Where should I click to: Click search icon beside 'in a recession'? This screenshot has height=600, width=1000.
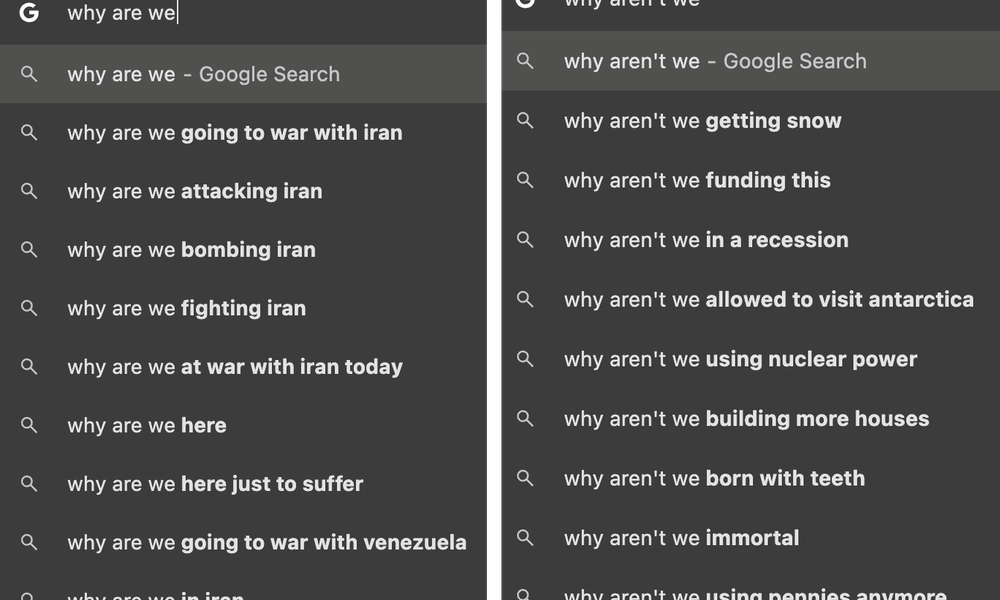(525, 240)
